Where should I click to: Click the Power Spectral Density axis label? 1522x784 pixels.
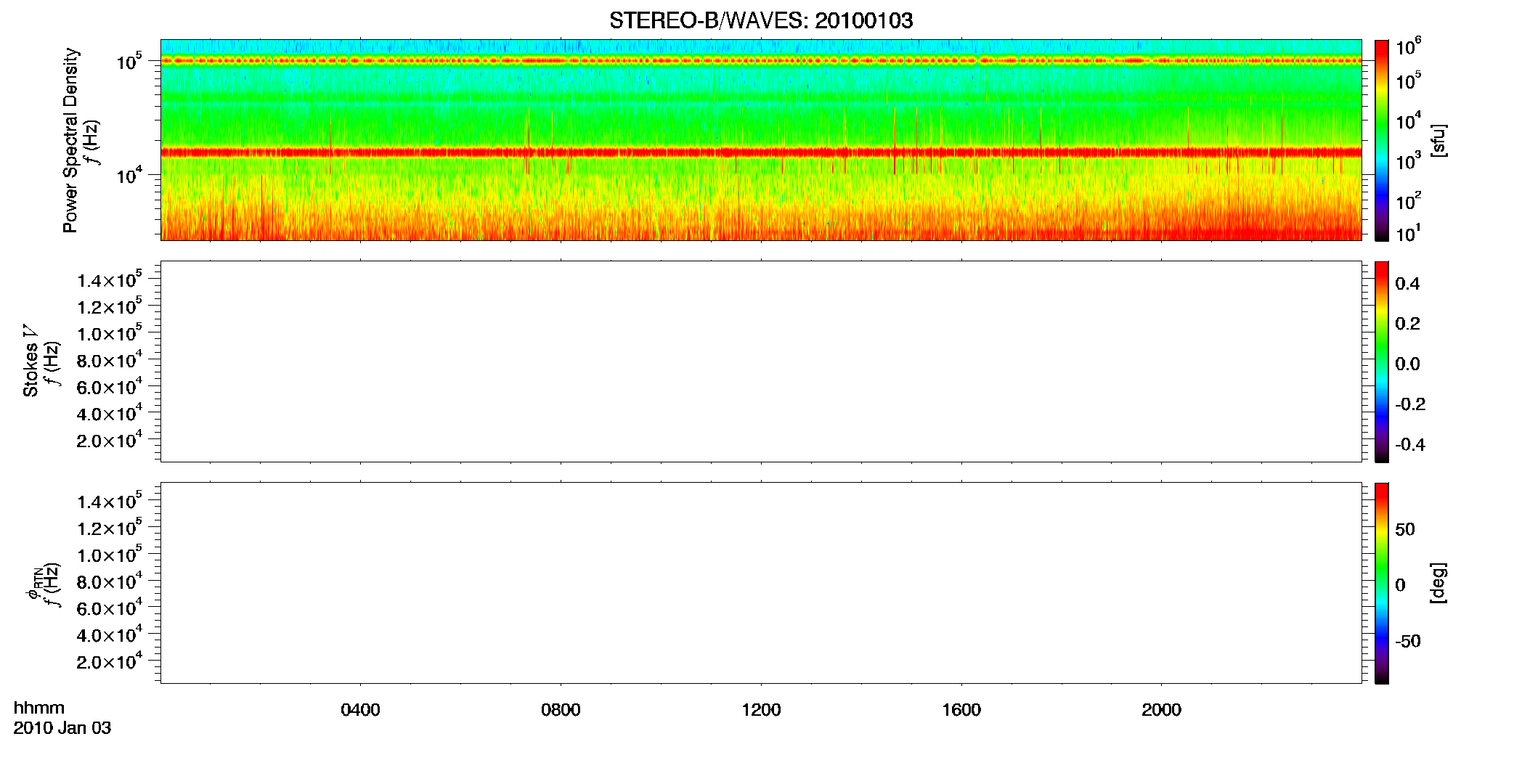(70, 140)
